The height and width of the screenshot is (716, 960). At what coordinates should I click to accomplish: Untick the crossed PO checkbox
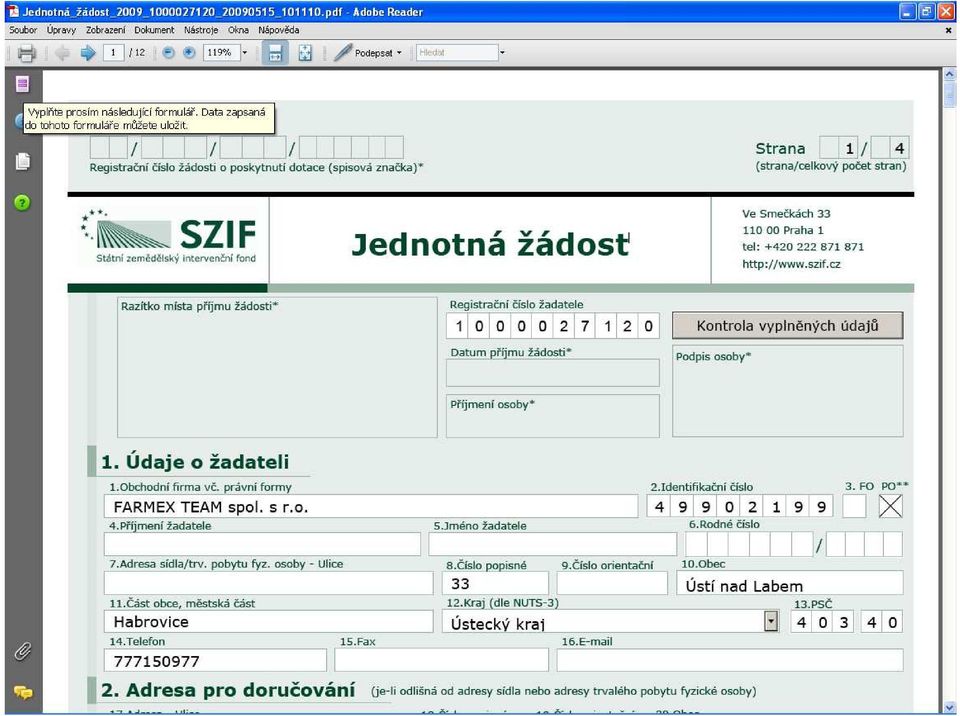point(891,507)
